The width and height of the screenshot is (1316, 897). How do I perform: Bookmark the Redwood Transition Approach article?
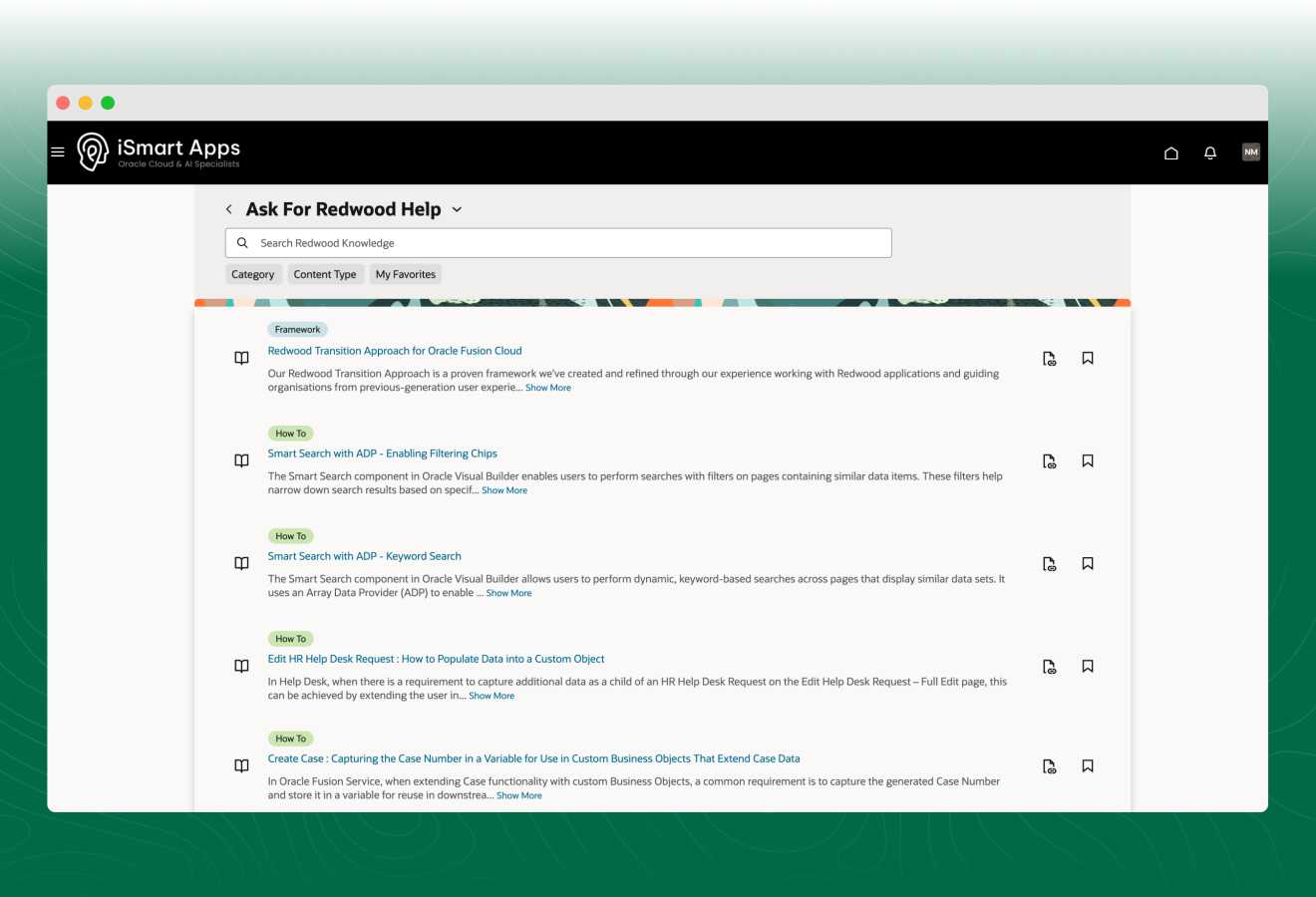coord(1088,358)
